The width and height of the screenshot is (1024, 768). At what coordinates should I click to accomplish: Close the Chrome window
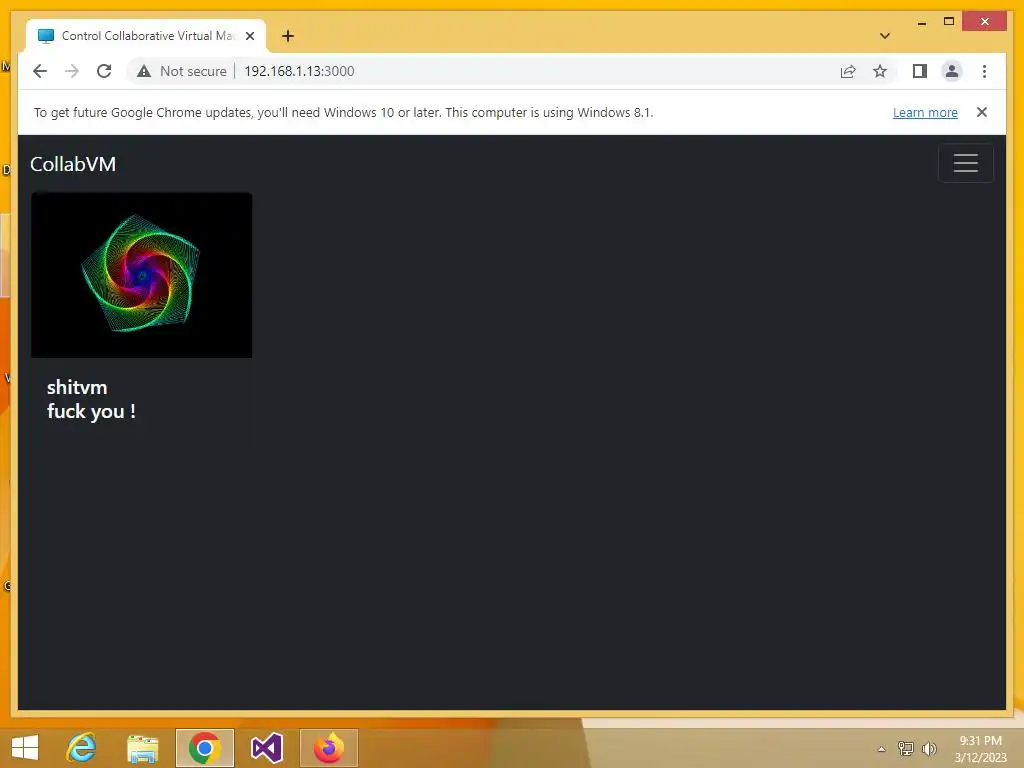985,22
